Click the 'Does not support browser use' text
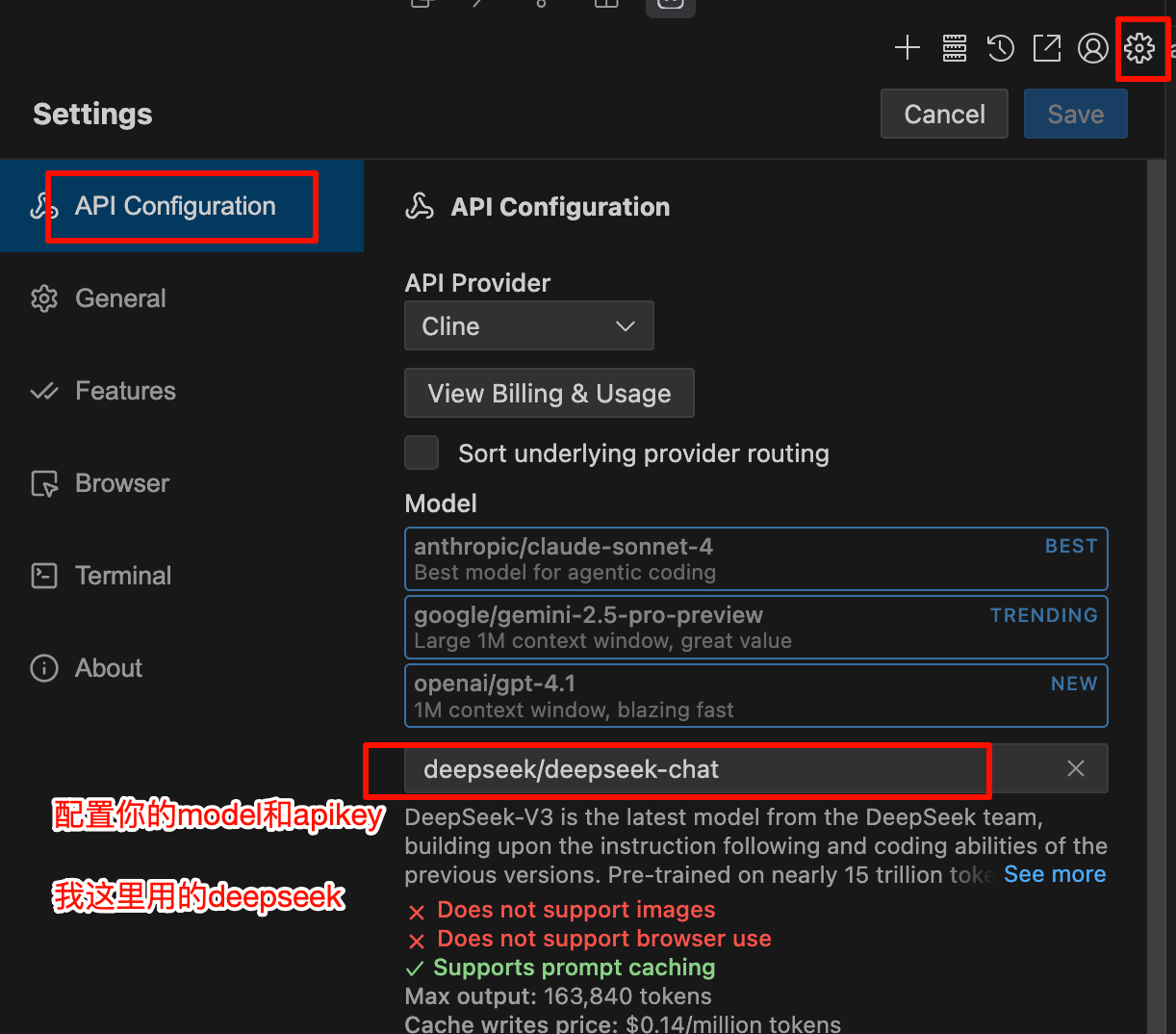Screen dimensions: 1176x1034 tap(604, 939)
